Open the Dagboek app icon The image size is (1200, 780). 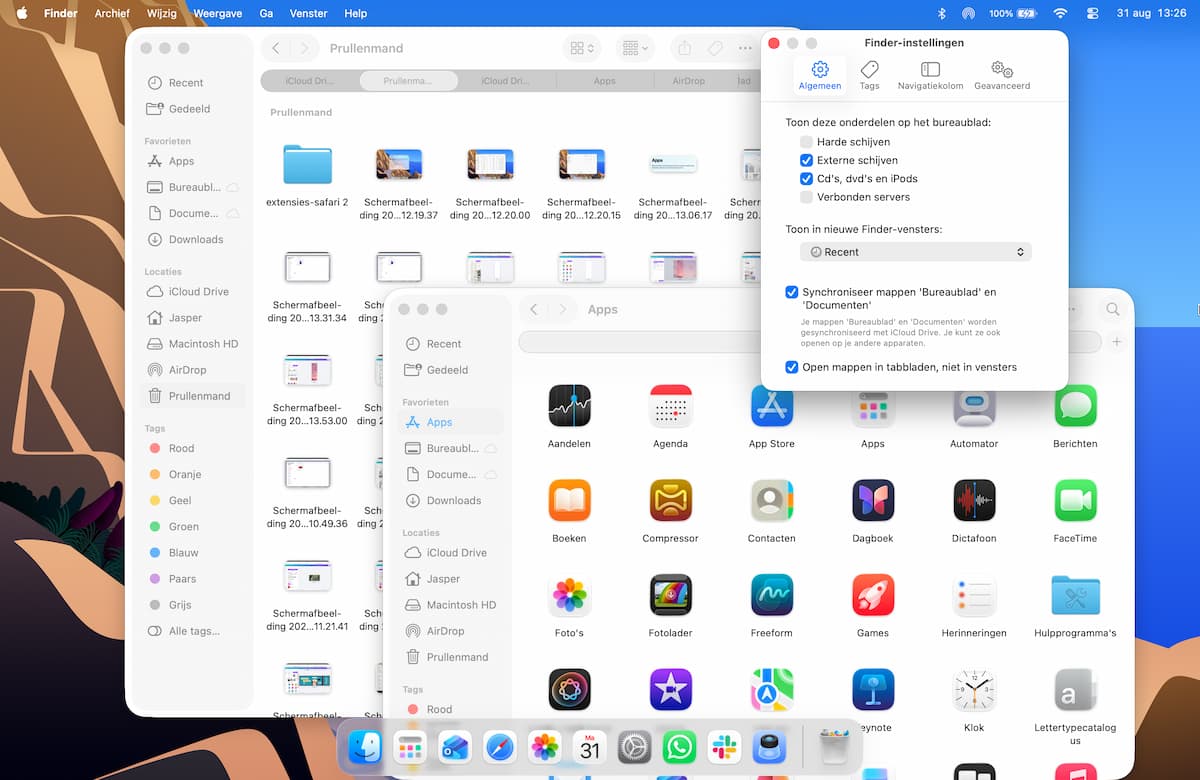tap(873, 500)
